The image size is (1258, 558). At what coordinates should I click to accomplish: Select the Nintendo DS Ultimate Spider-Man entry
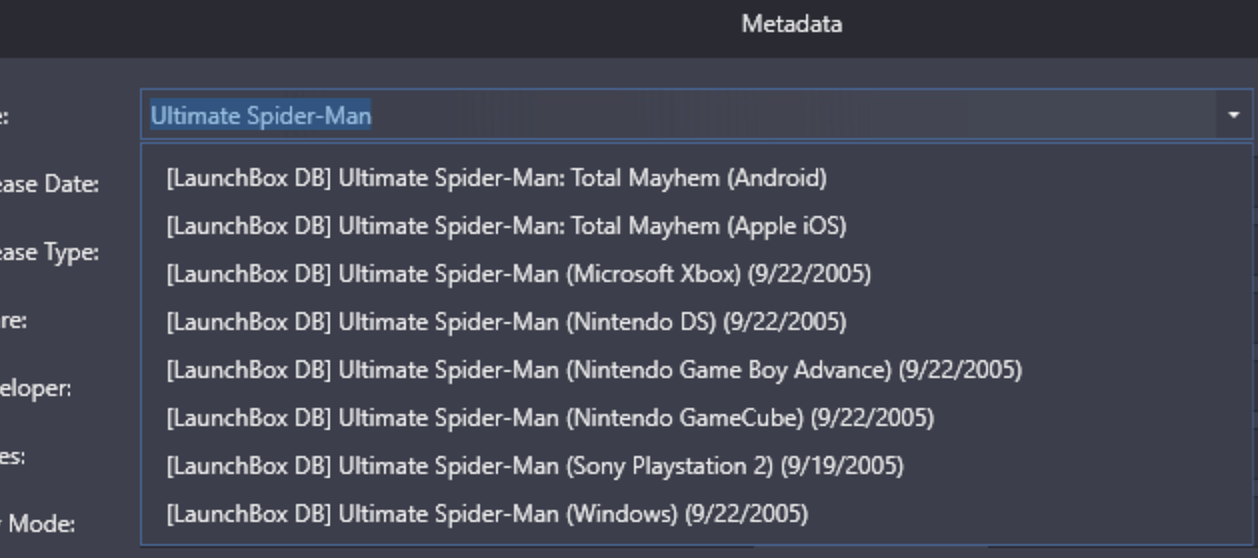pyautogui.click(x=507, y=322)
